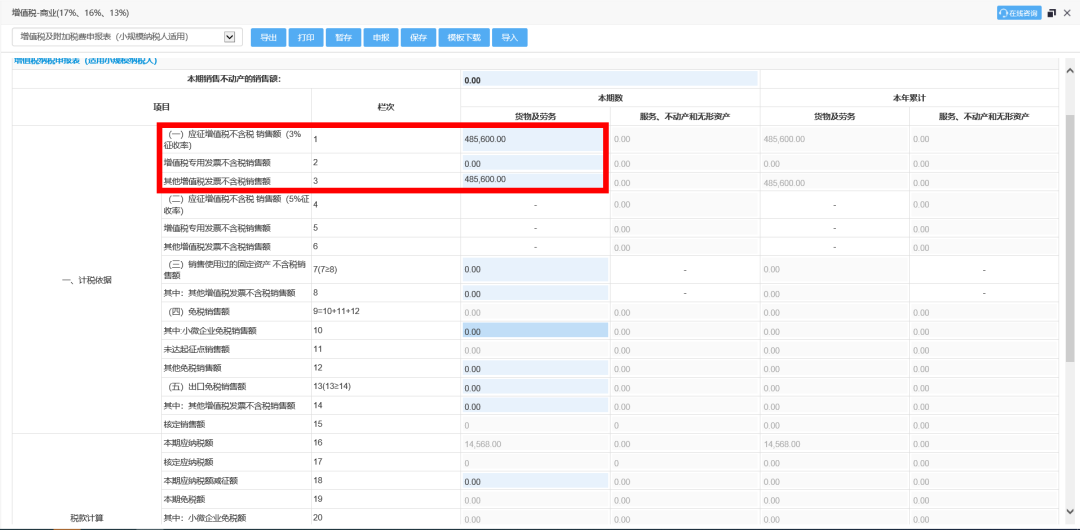Screen dimensions: 1080x530
Task: Click 暂存 to save temporarily
Action: (343, 37)
